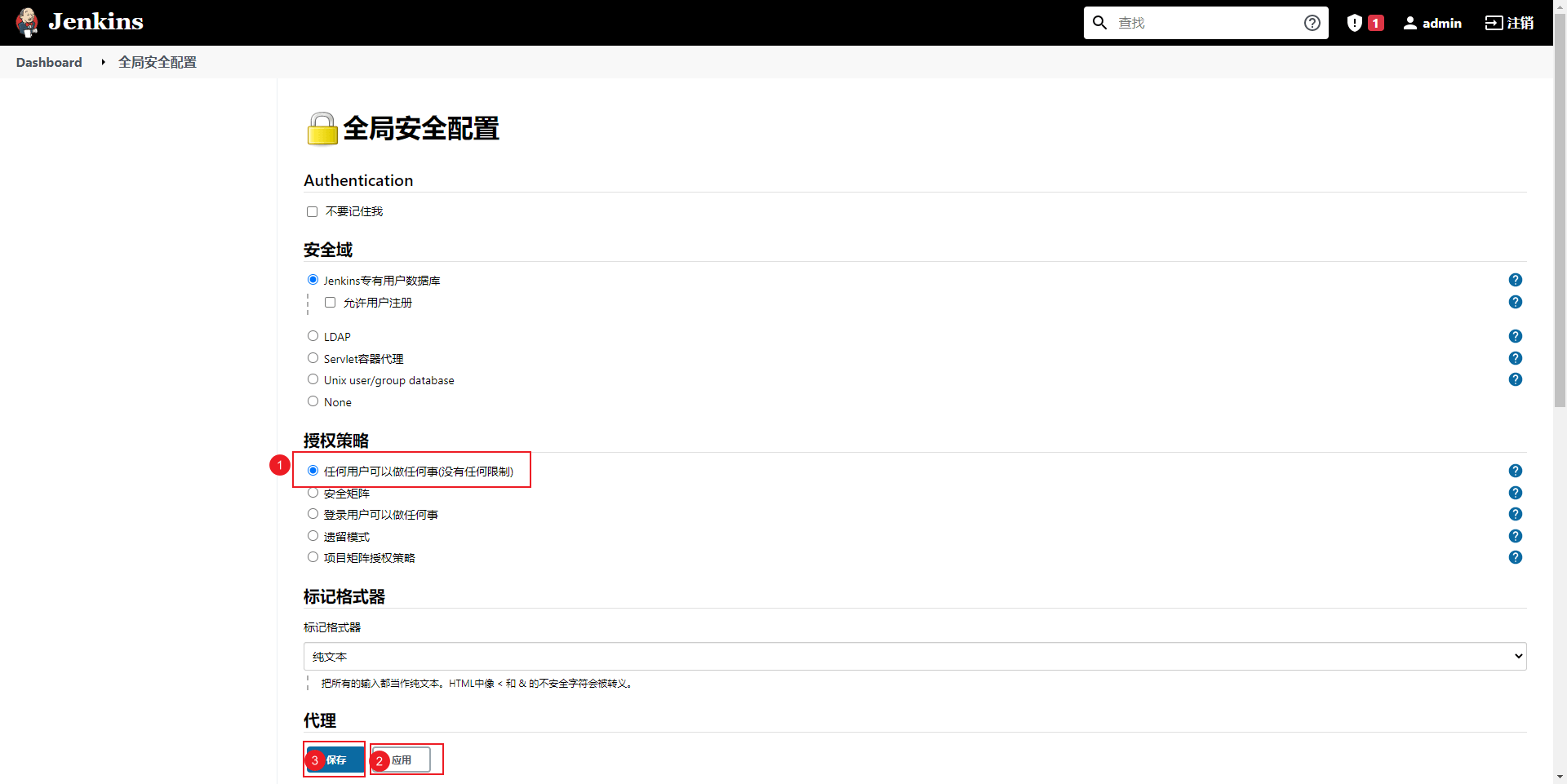Click the red notification count badge
This screenshot has width=1567, height=784.
1376,23
